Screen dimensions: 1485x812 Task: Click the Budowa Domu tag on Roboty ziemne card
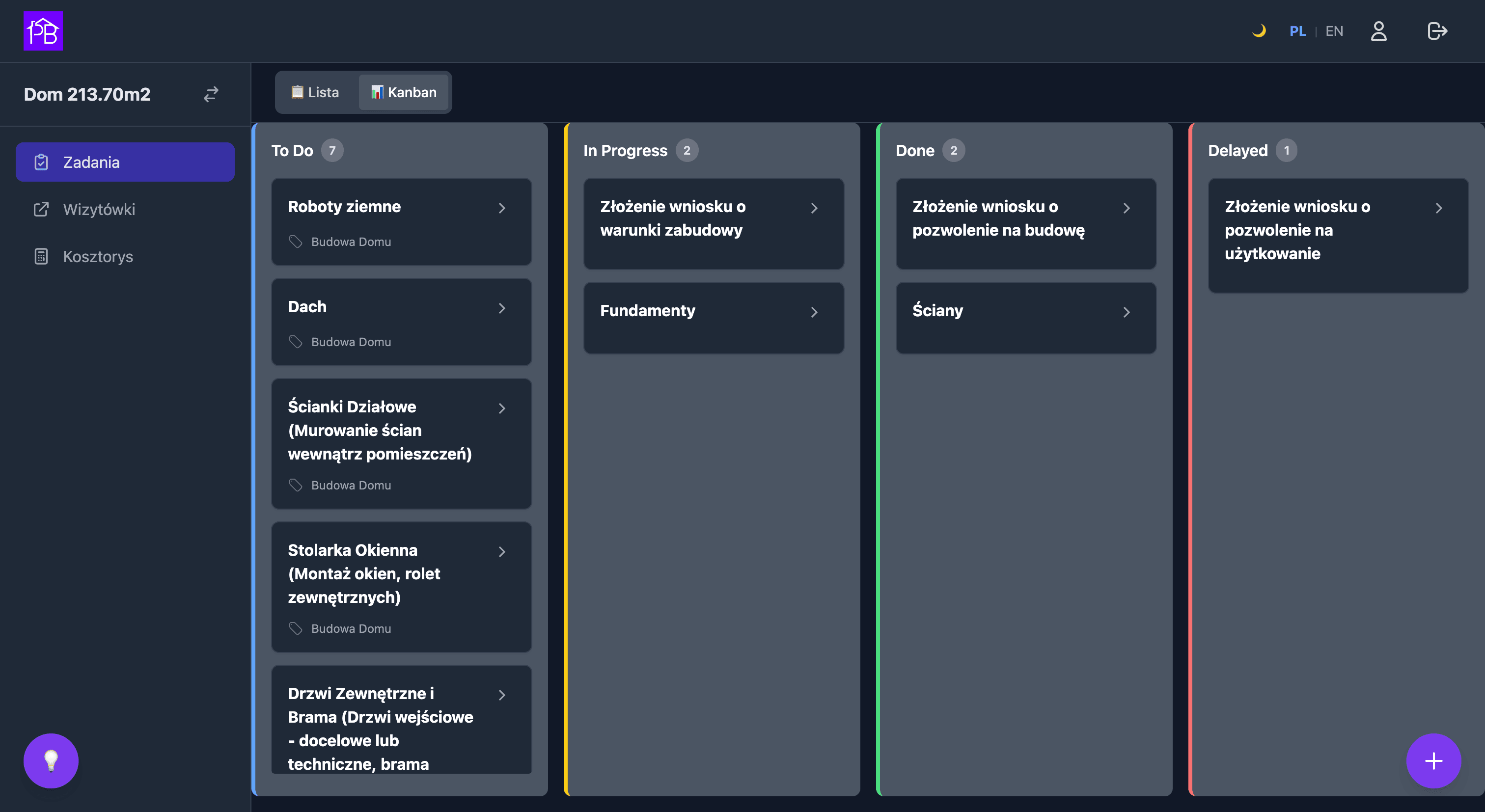(340, 242)
